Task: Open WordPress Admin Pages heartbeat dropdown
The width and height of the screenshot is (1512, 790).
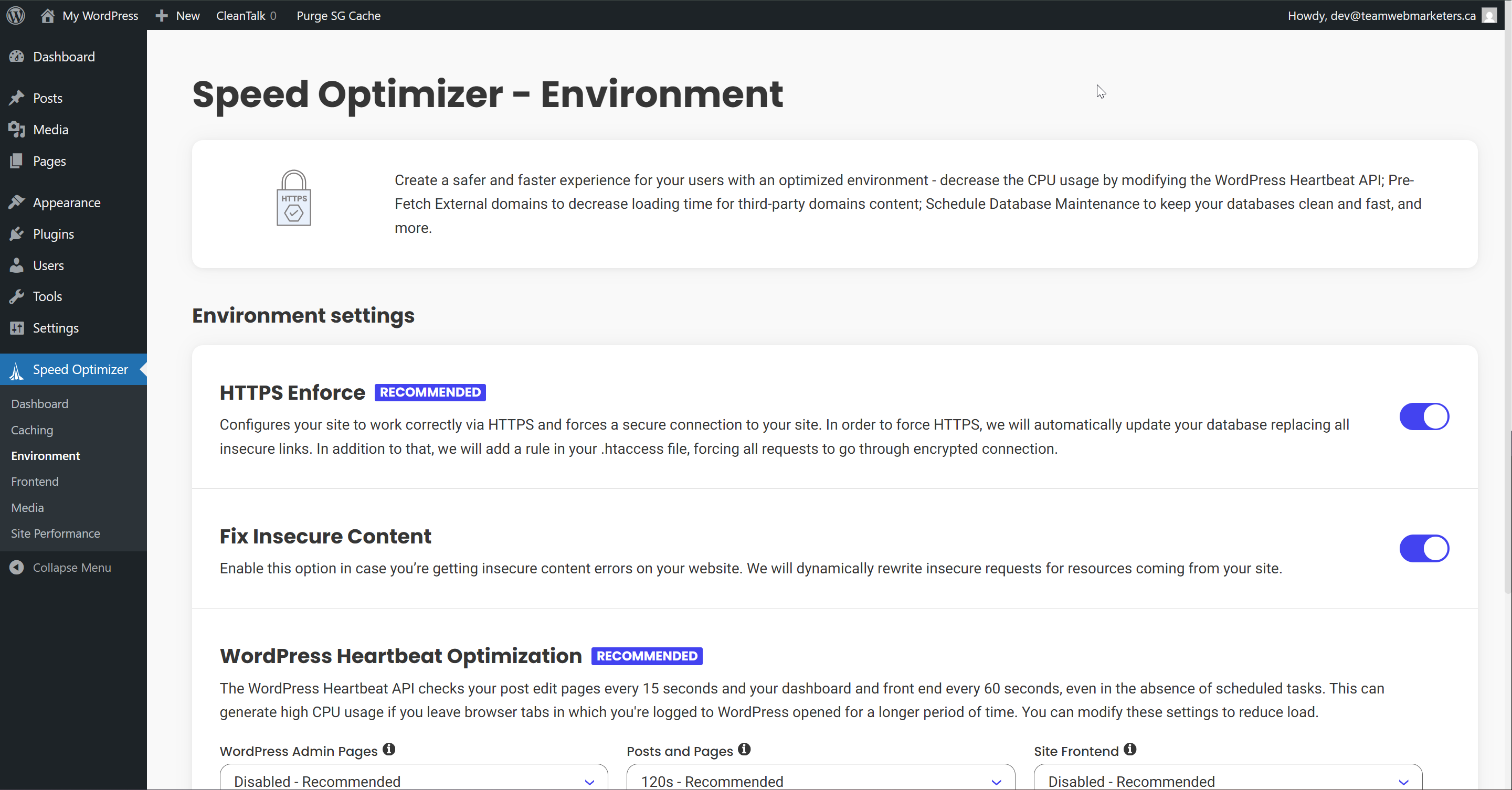Action: coord(413,780)
